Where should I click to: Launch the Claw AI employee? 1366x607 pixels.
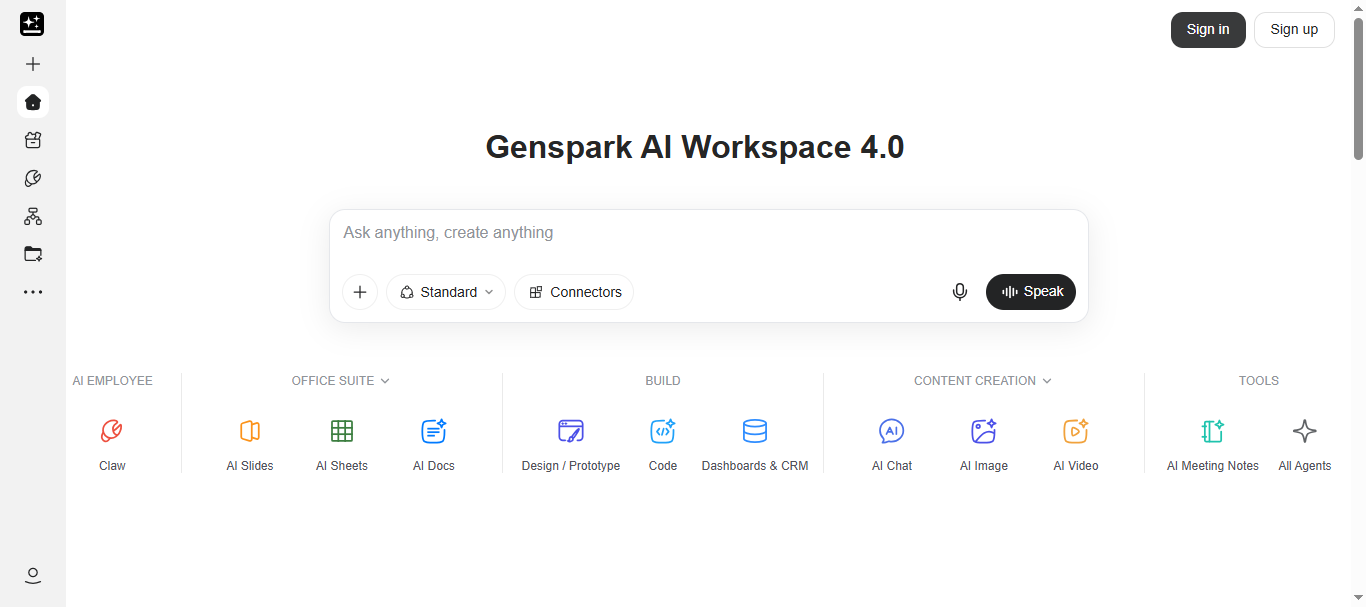[x=112, y=444]
